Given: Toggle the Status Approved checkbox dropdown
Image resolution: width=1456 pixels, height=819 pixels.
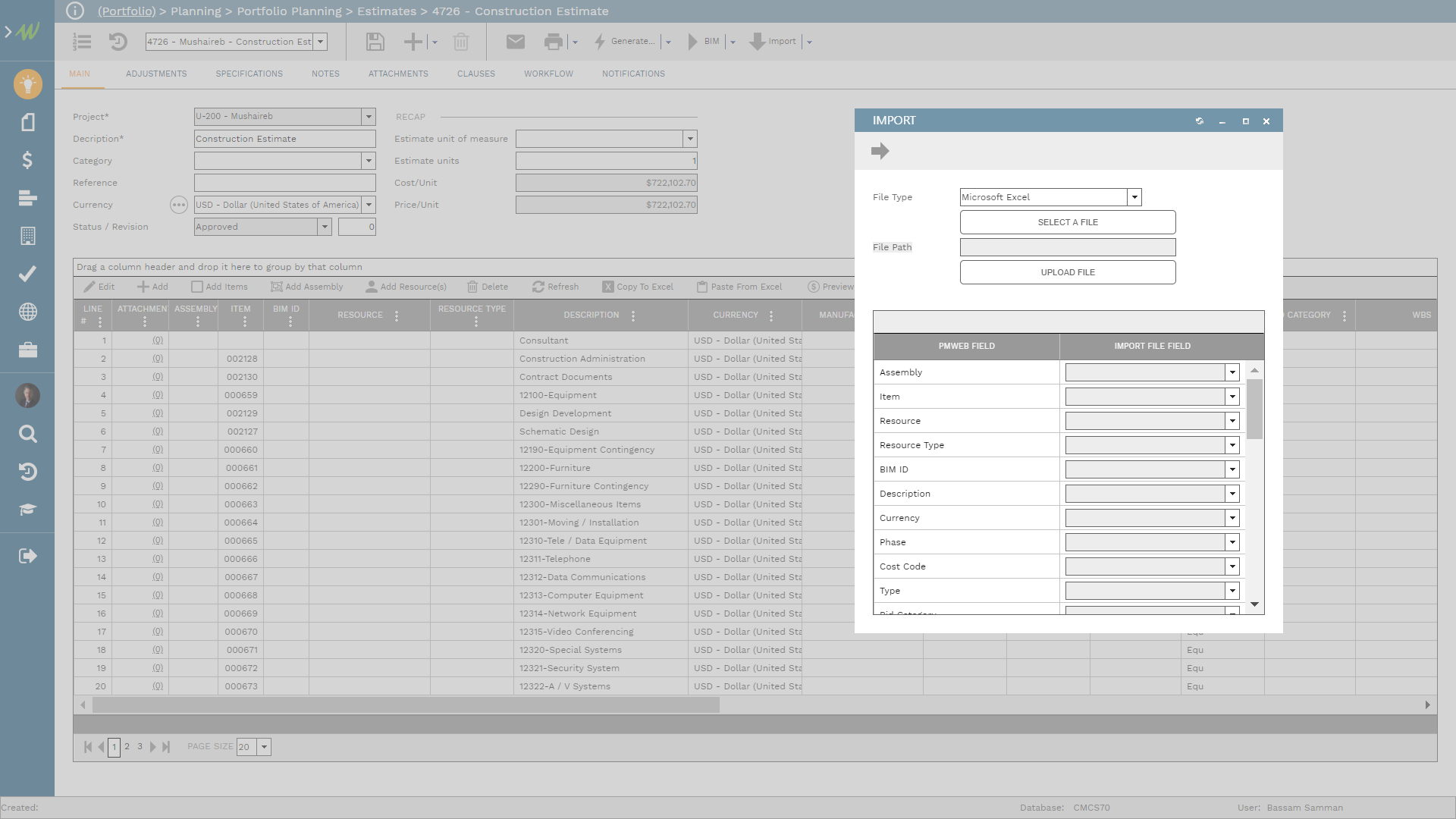Looking at the screenshot, I should [x=325, y=227].
